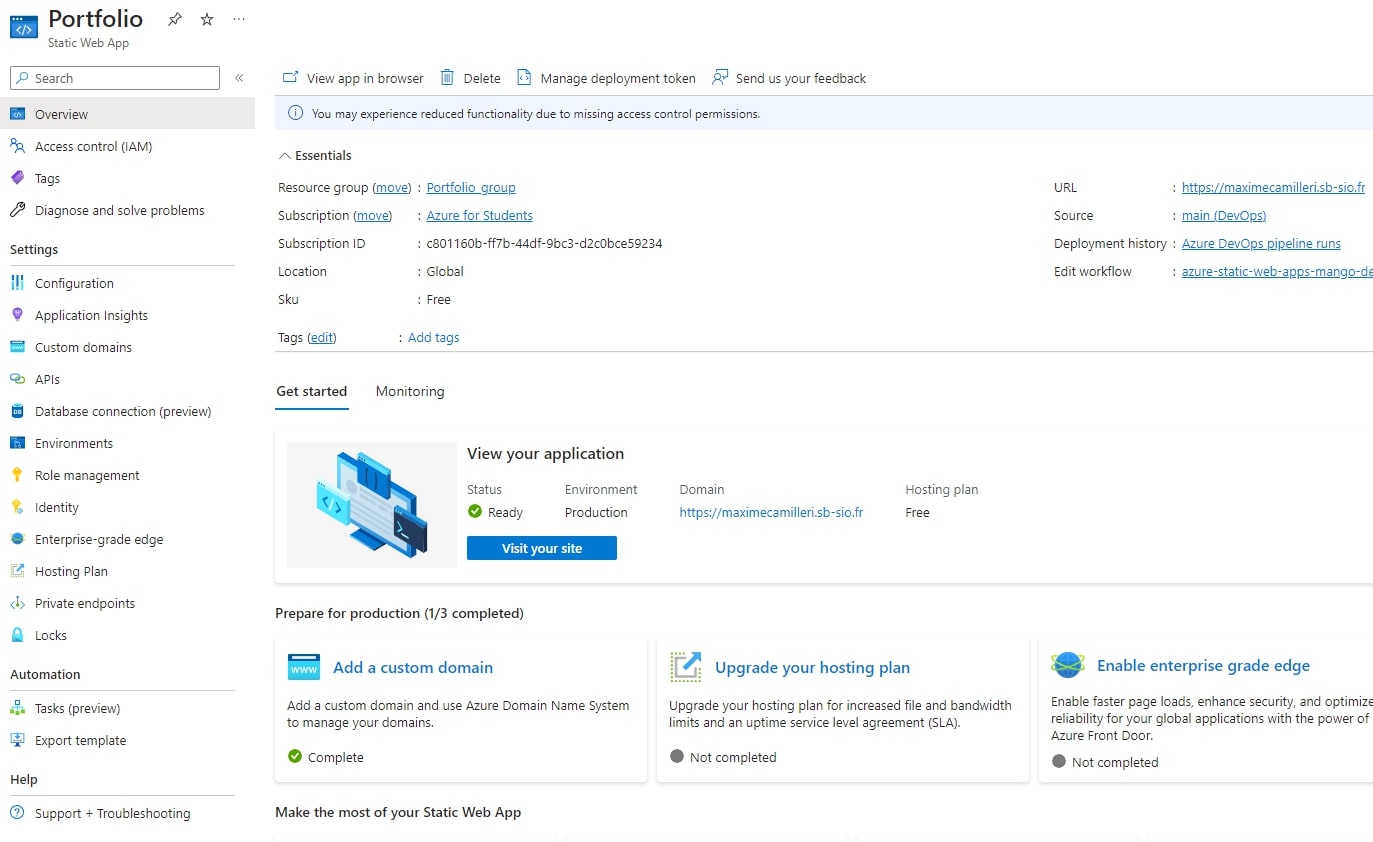1373x842 pixels.
Task: Click the Locks padlock icon
Action: (17, 635)
